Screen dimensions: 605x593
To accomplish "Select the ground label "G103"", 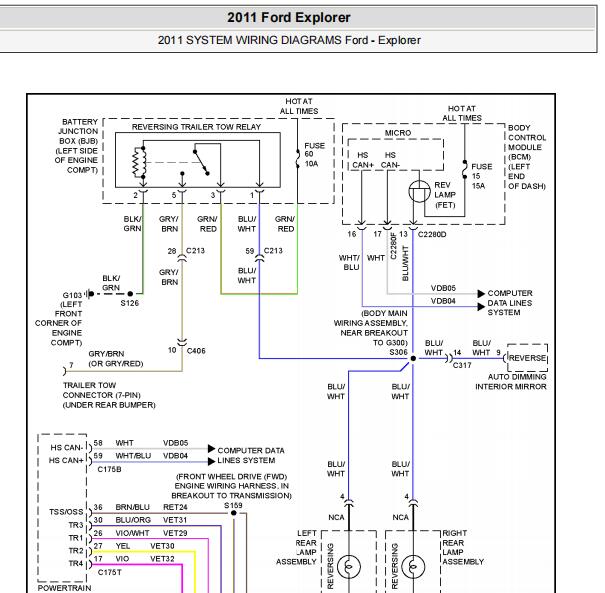I will [72, 296].
